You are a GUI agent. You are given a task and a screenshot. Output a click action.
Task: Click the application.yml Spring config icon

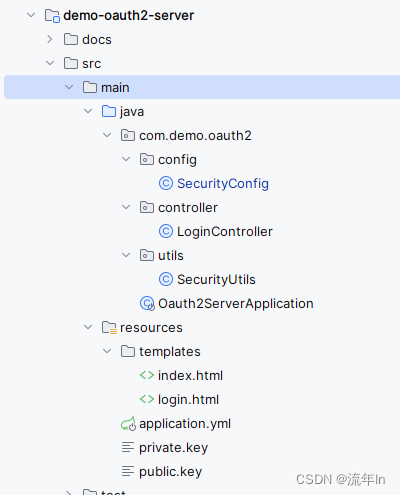pyautogui.click(x=128, y=424)
